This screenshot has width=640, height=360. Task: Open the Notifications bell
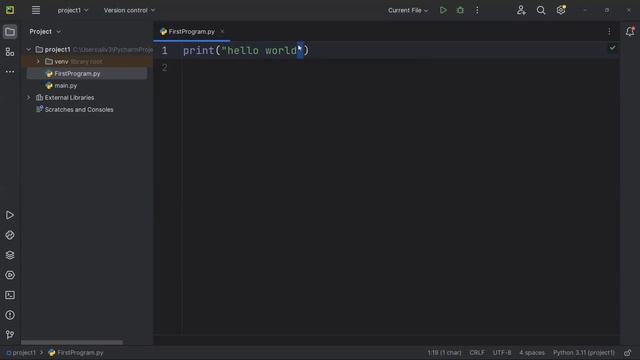tap(630, 31)
